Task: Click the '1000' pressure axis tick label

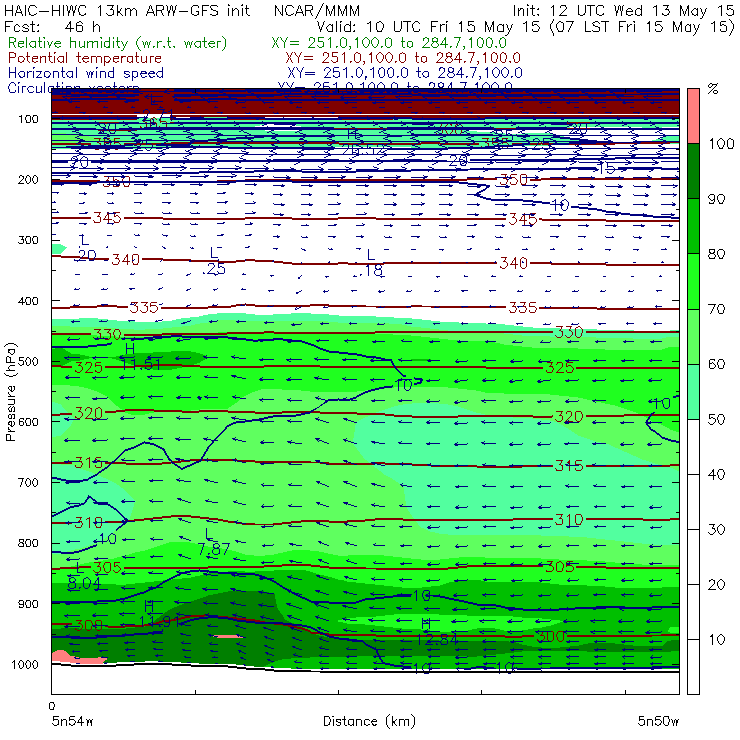Action: 25,664
